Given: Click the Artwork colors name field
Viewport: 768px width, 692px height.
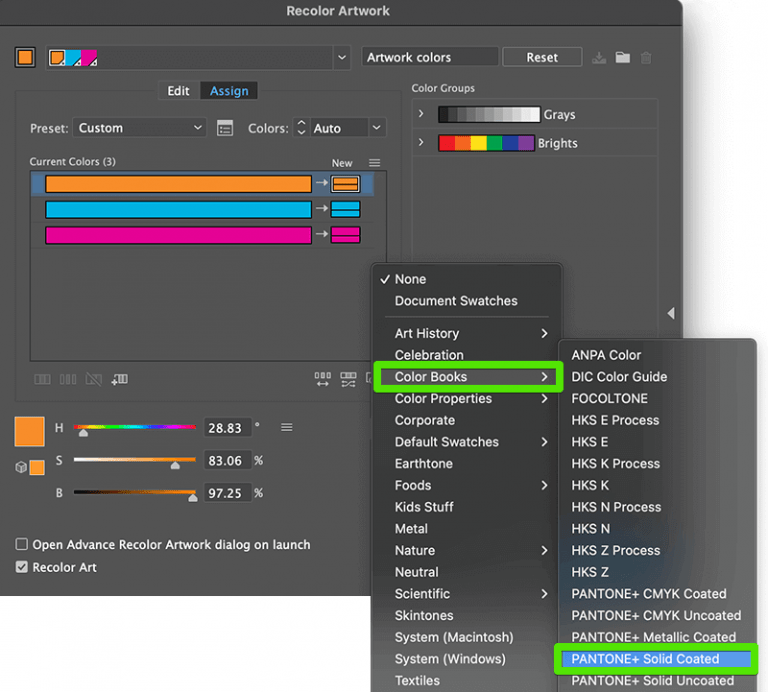Looking at the screenshot, I should tap(430, 57).
